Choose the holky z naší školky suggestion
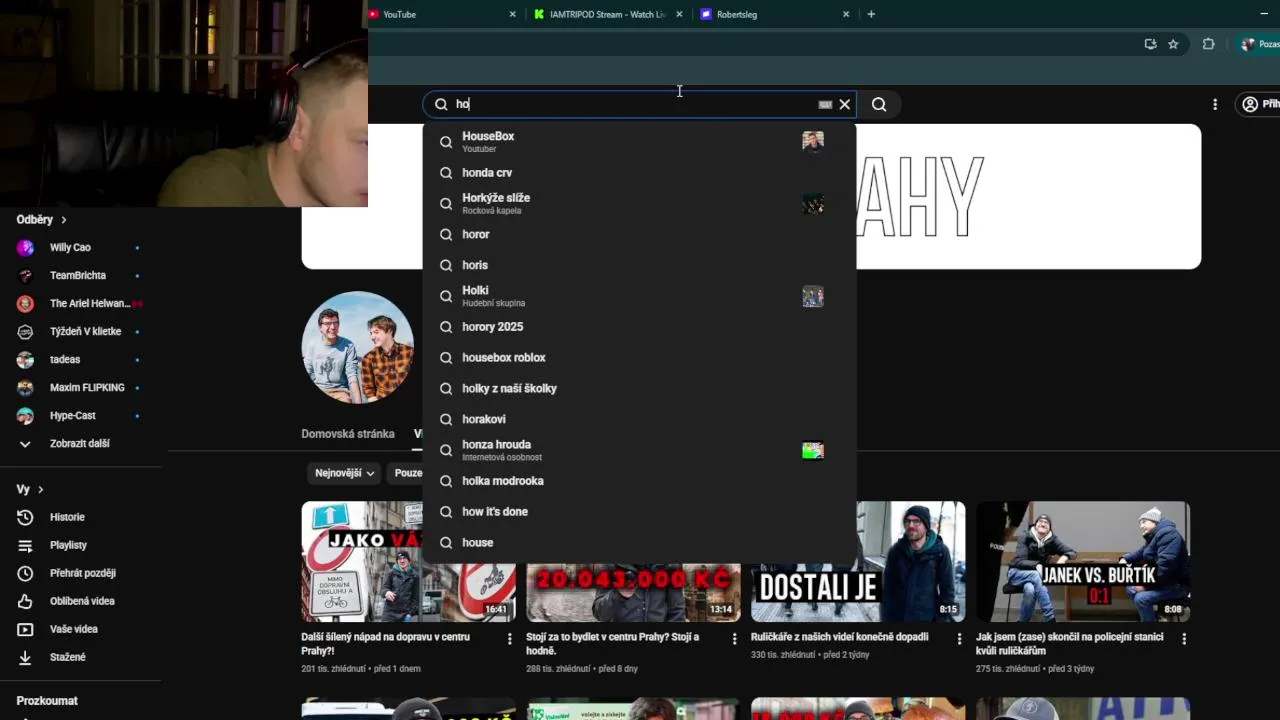Screen dimensions: 1280x720 click(x=639, y=388)
